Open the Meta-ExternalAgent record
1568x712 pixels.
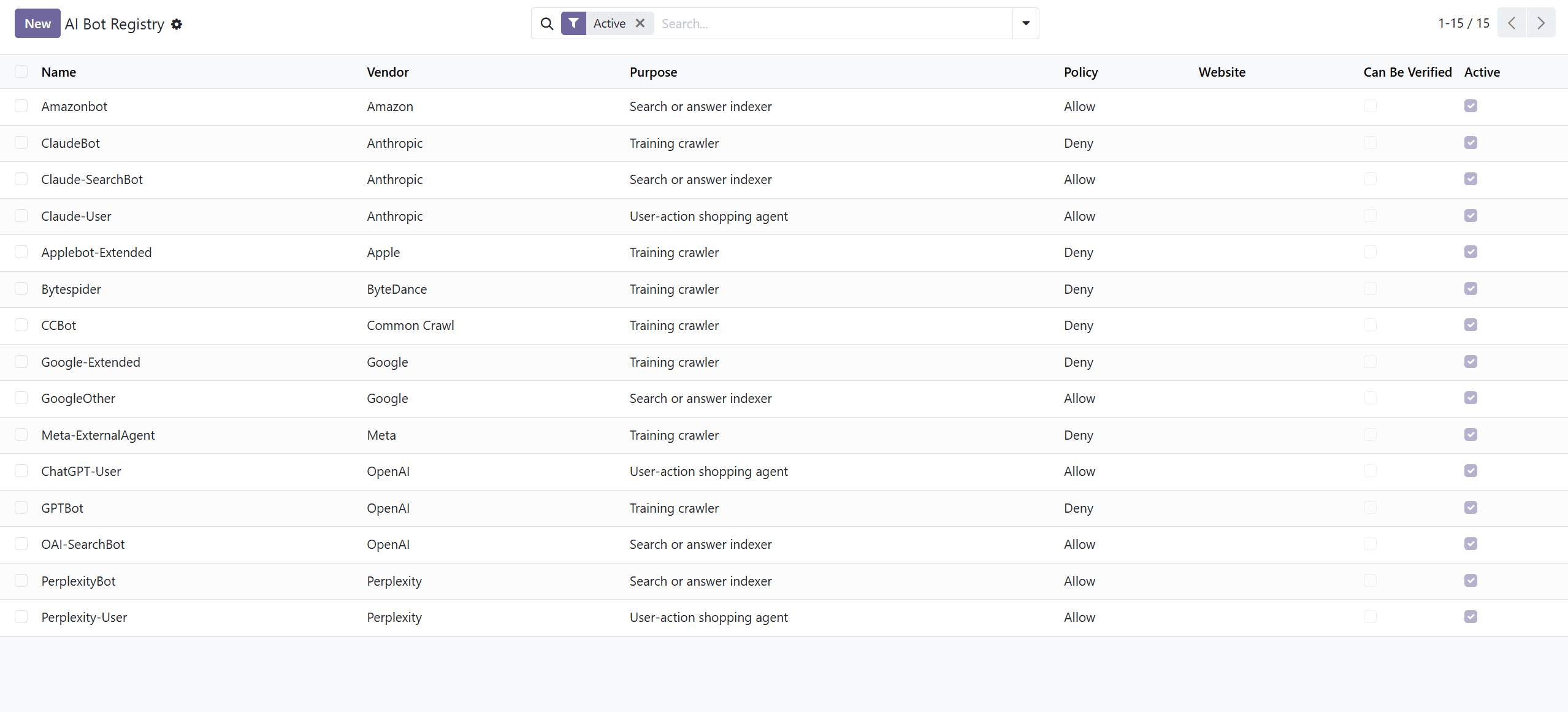pos(98,435)
